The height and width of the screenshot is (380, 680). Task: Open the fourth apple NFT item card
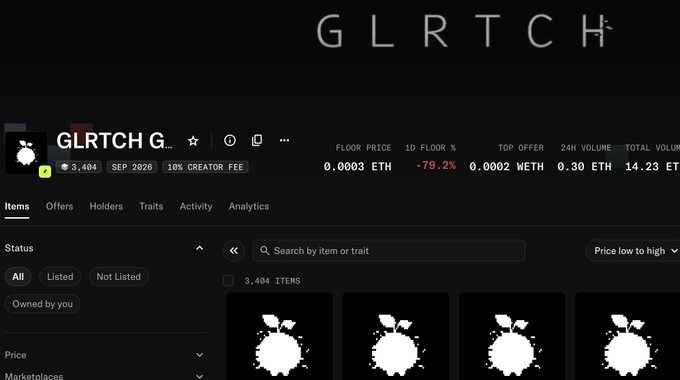pos(627,336)
